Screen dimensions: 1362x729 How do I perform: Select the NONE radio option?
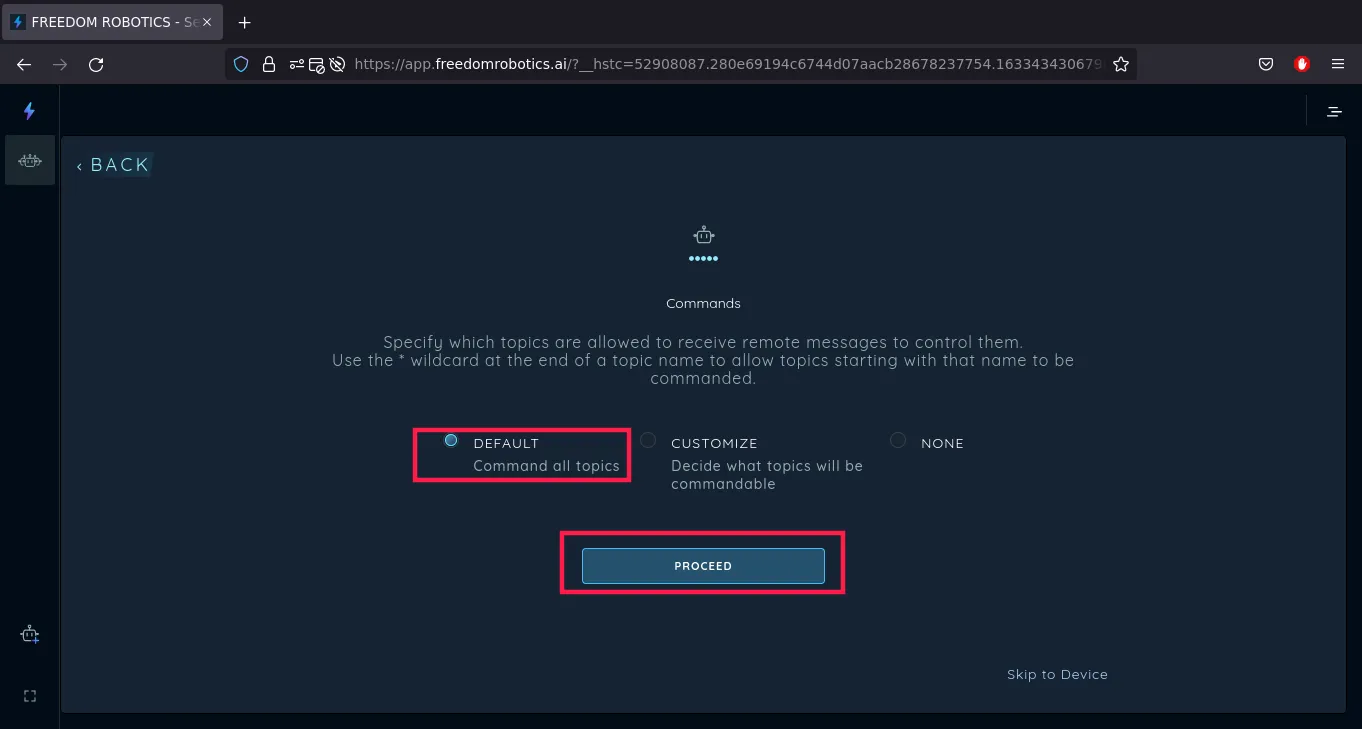tap(898, 441)
